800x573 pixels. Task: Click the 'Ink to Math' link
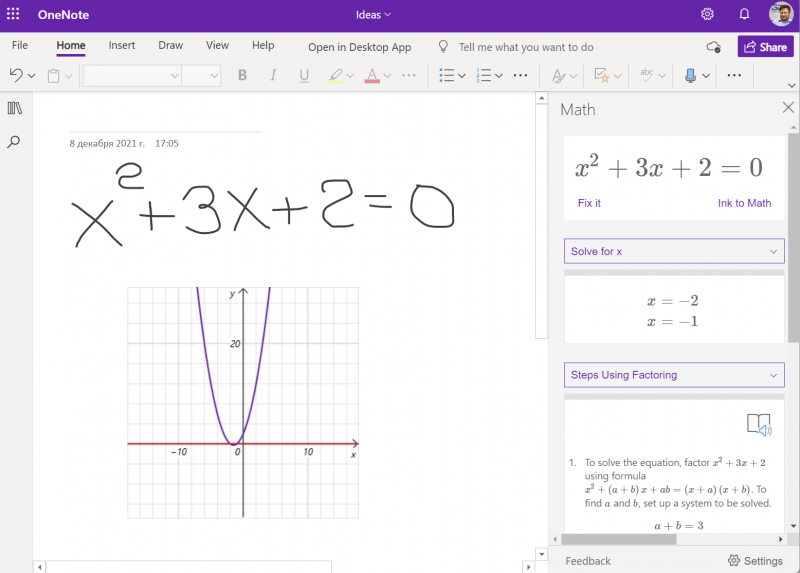(744, 203)
